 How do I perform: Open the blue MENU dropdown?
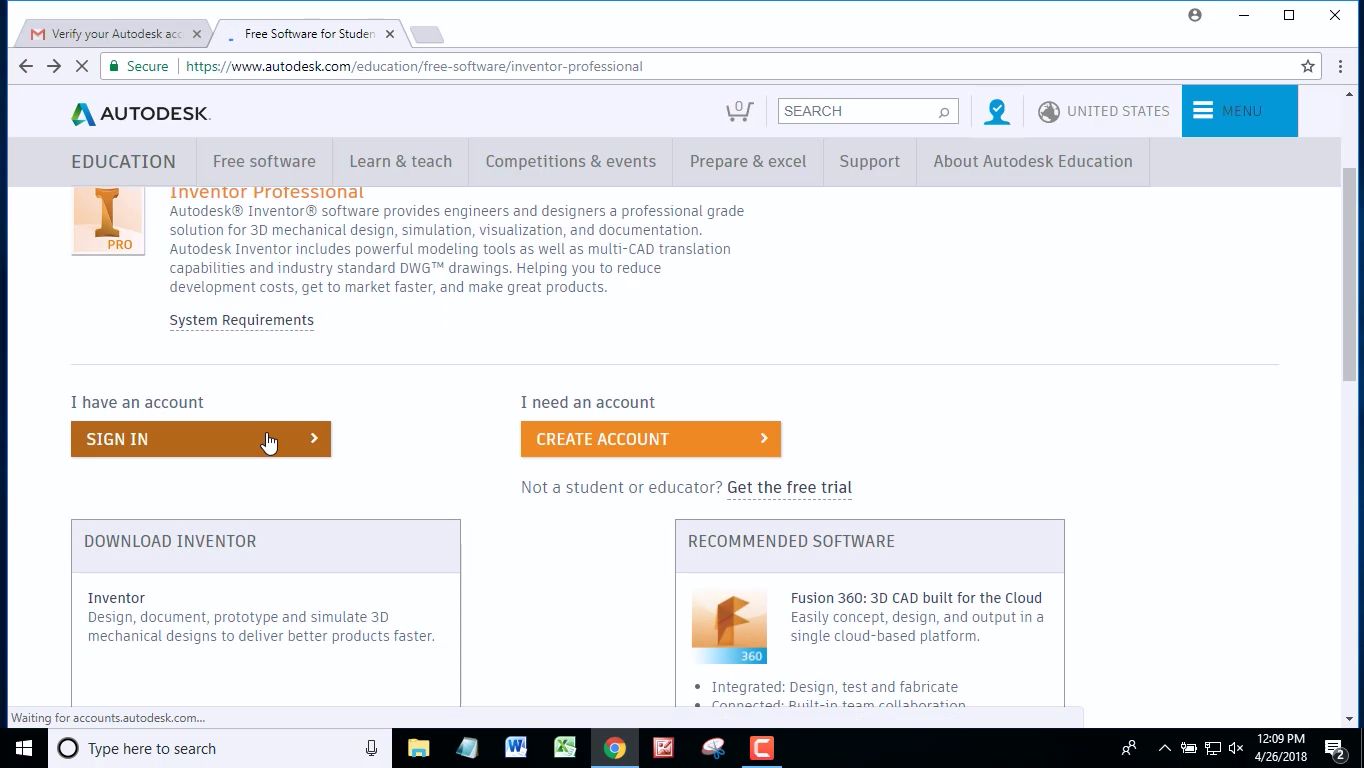point(1239,111)
